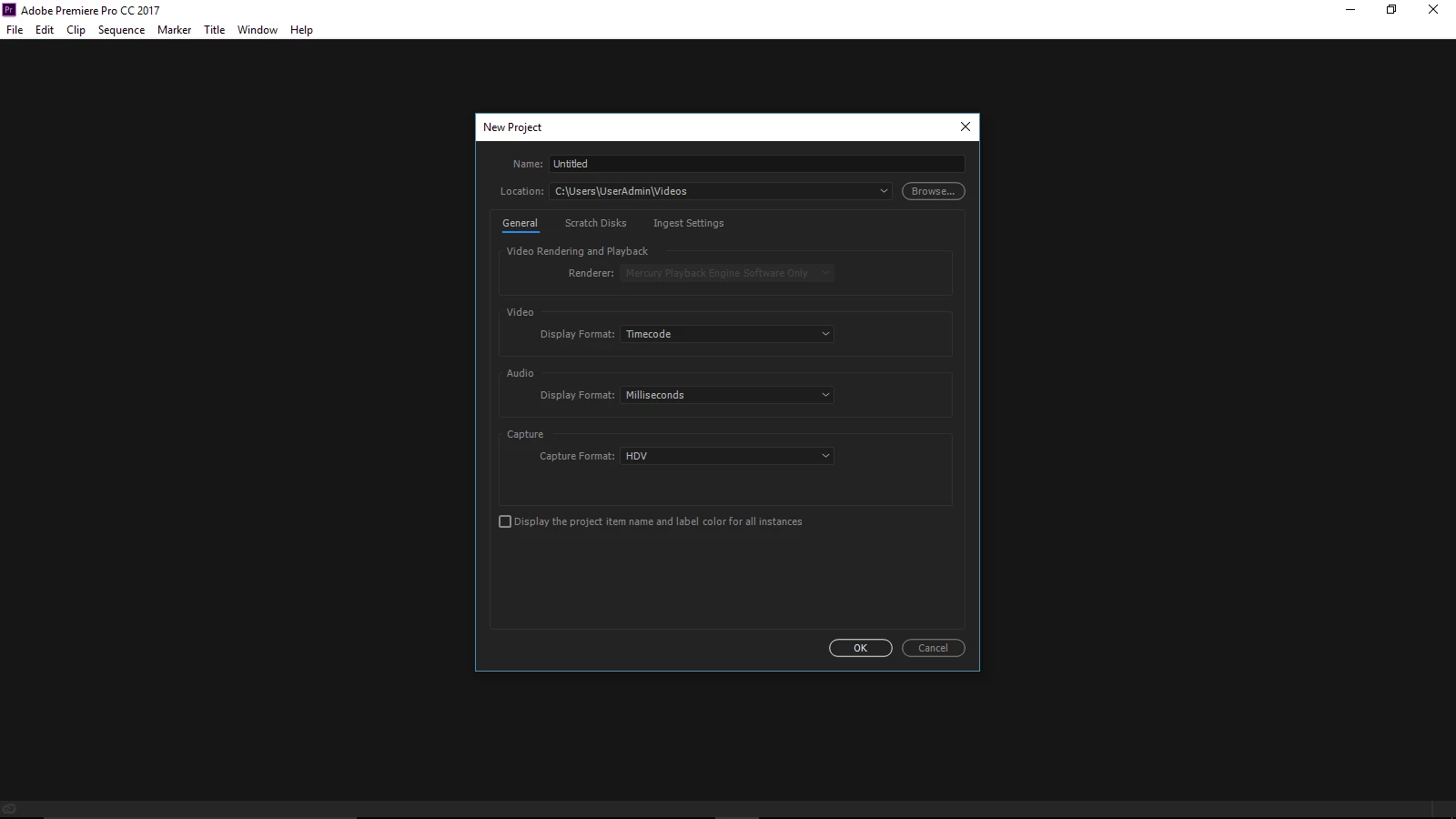
Task: Open Video Display Format Timecode dropdown
Action: [727, 334]
